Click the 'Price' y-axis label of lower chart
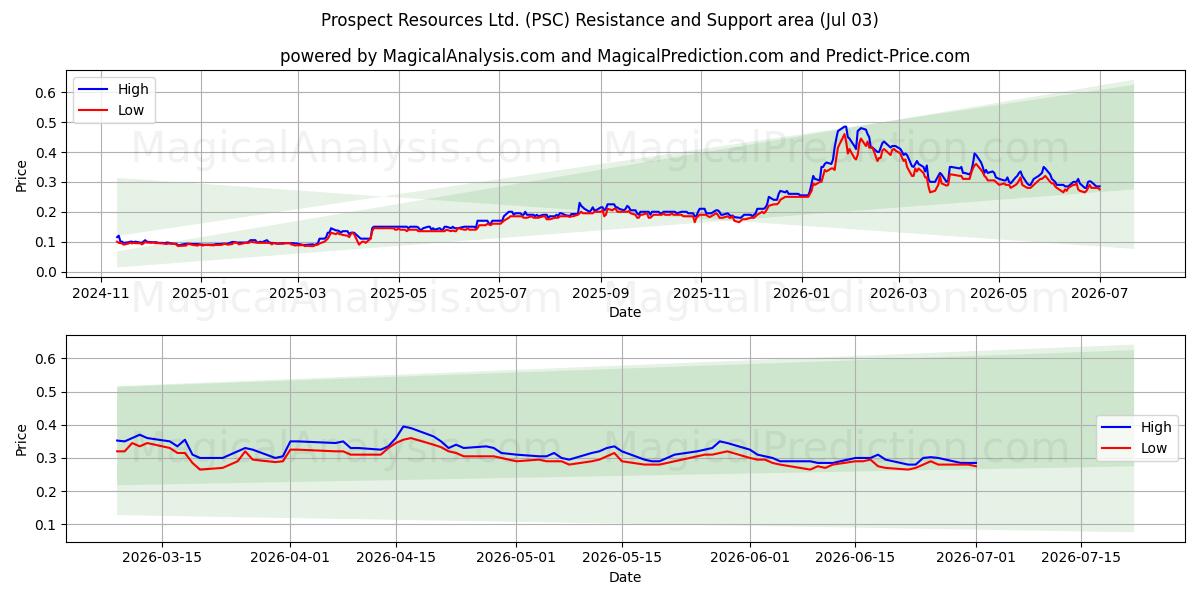 click(x=22, y=440)
